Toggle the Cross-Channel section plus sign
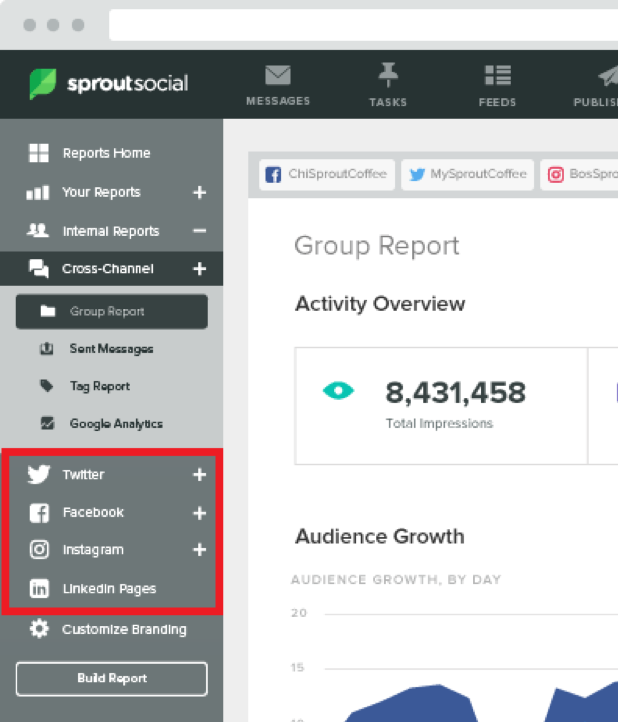 [199, 268]
